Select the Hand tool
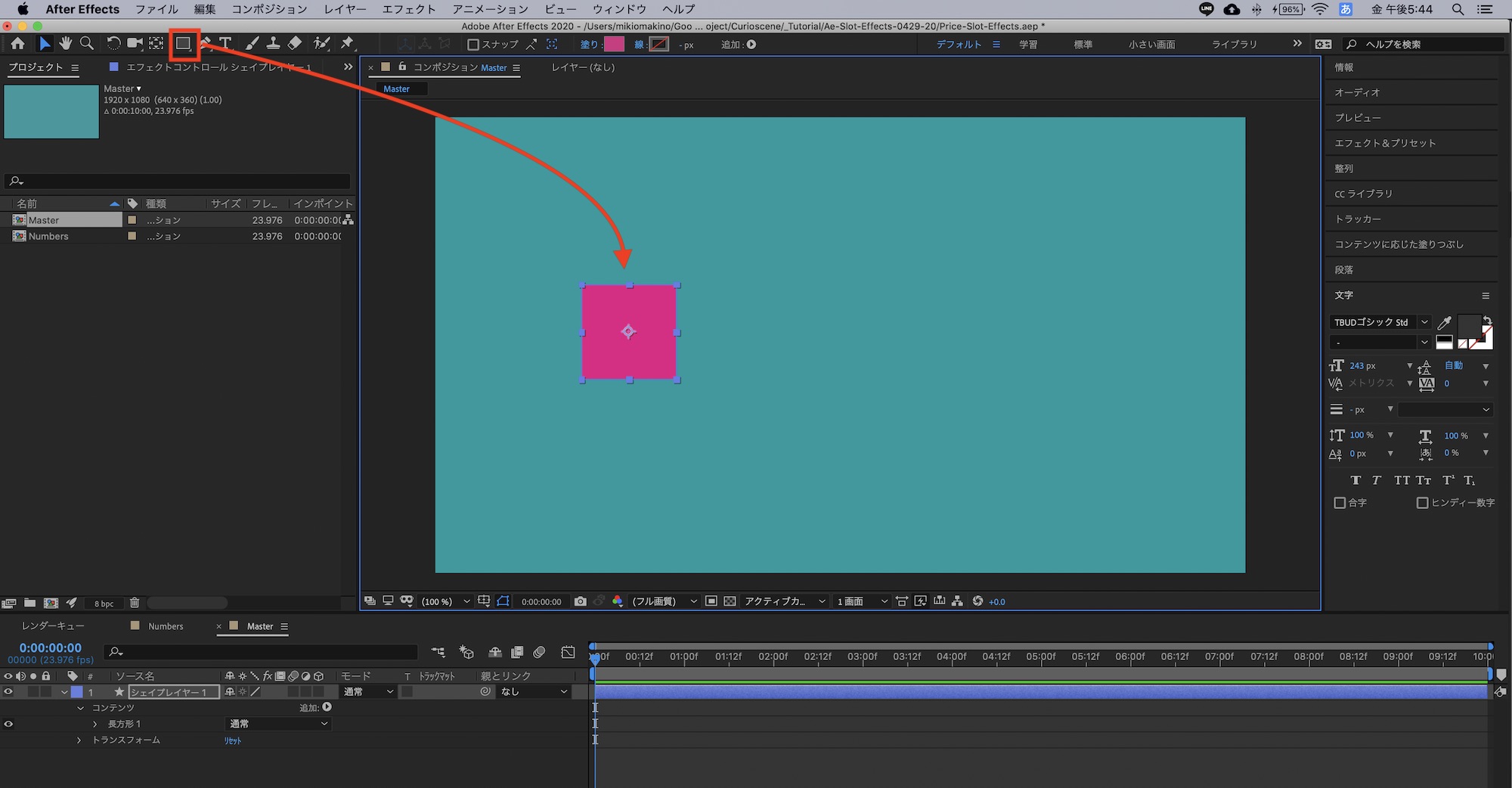Viewport: 1512px width, 788px height. click(66, 44)
